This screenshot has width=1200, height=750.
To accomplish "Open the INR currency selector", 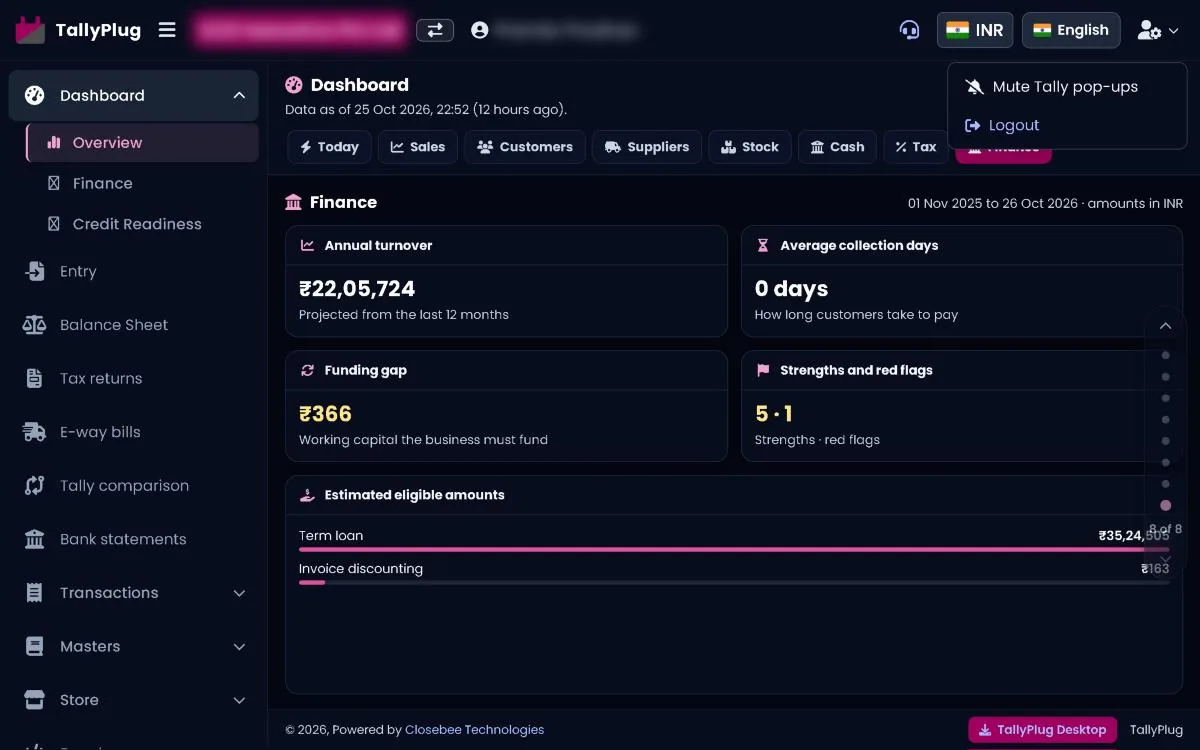I will click(975, 30).
